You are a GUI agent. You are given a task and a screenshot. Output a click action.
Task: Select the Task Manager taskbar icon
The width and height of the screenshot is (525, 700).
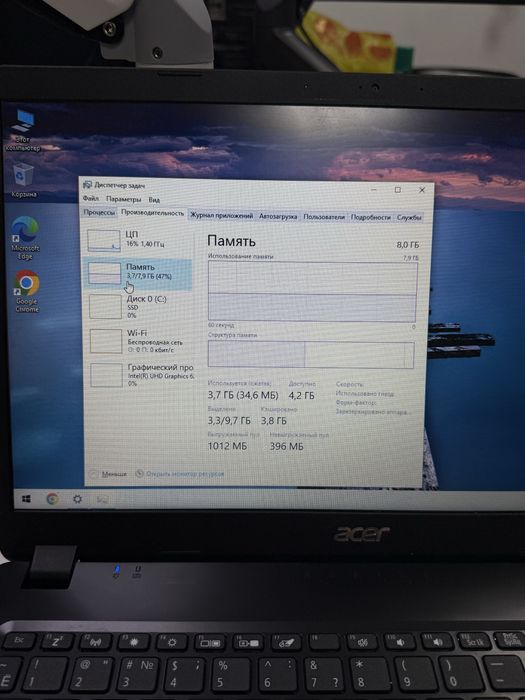pos(103,500)
